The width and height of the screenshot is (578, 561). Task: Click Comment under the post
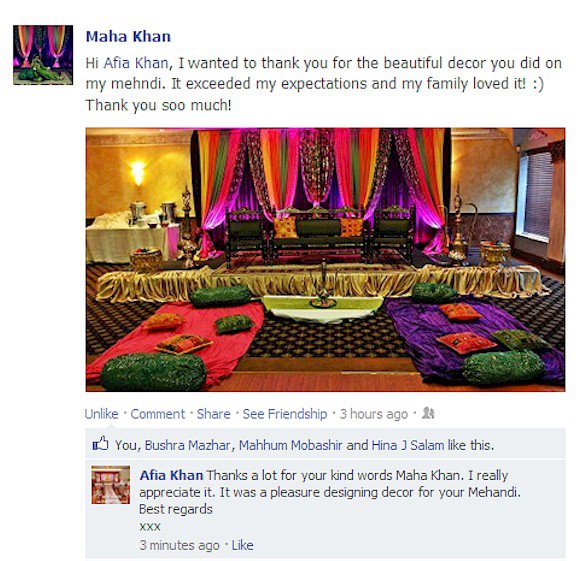click(158, 414)
